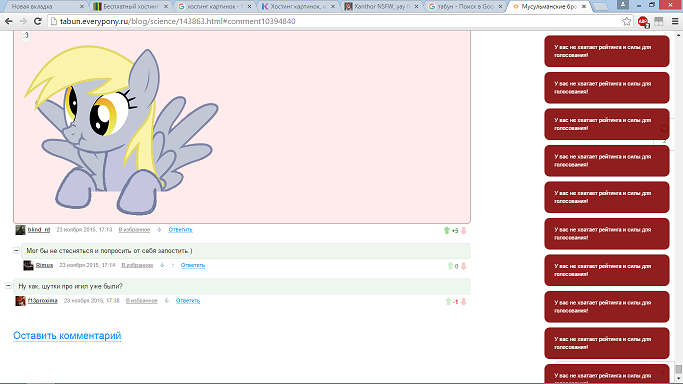Close the 'Новая вкладка' tab
This screenshot has height=384, width=683.
click(x=82, y=7)
